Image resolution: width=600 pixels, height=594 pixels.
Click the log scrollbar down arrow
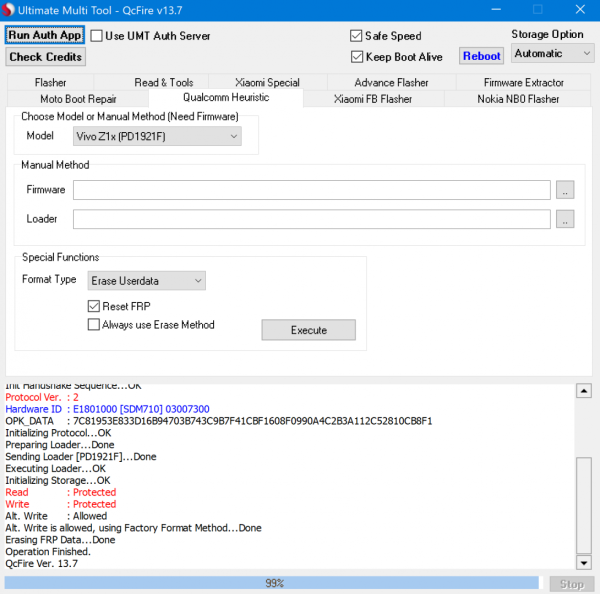click(x=584, y=563)
